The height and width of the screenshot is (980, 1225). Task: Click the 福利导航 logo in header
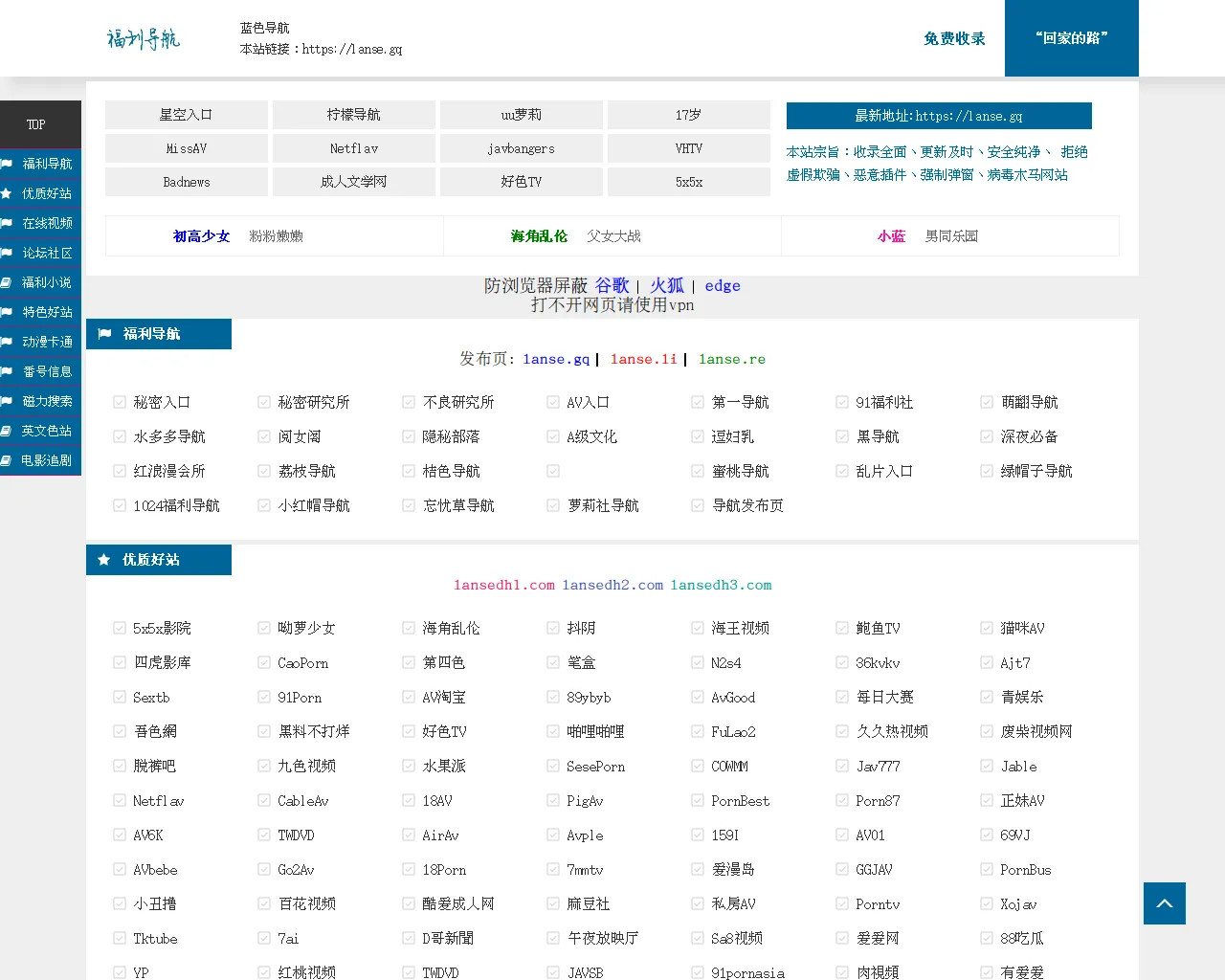click(x=144, y=38)
